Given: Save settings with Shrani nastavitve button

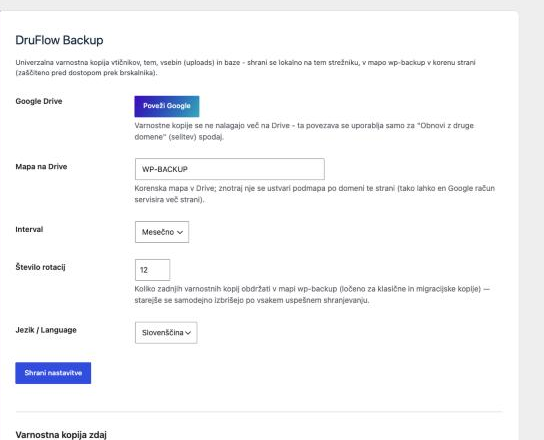Looking at the screenshot, I should tap(53, 373).
